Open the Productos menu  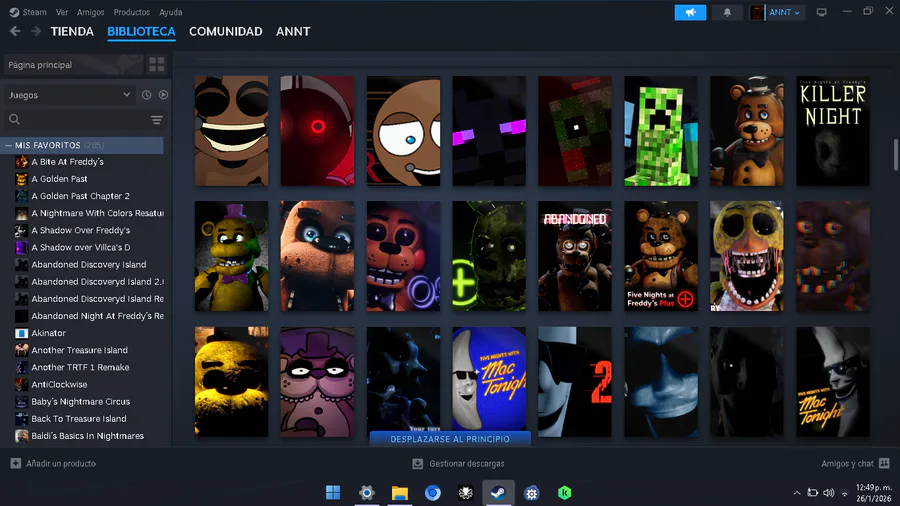tap(131, 12)
